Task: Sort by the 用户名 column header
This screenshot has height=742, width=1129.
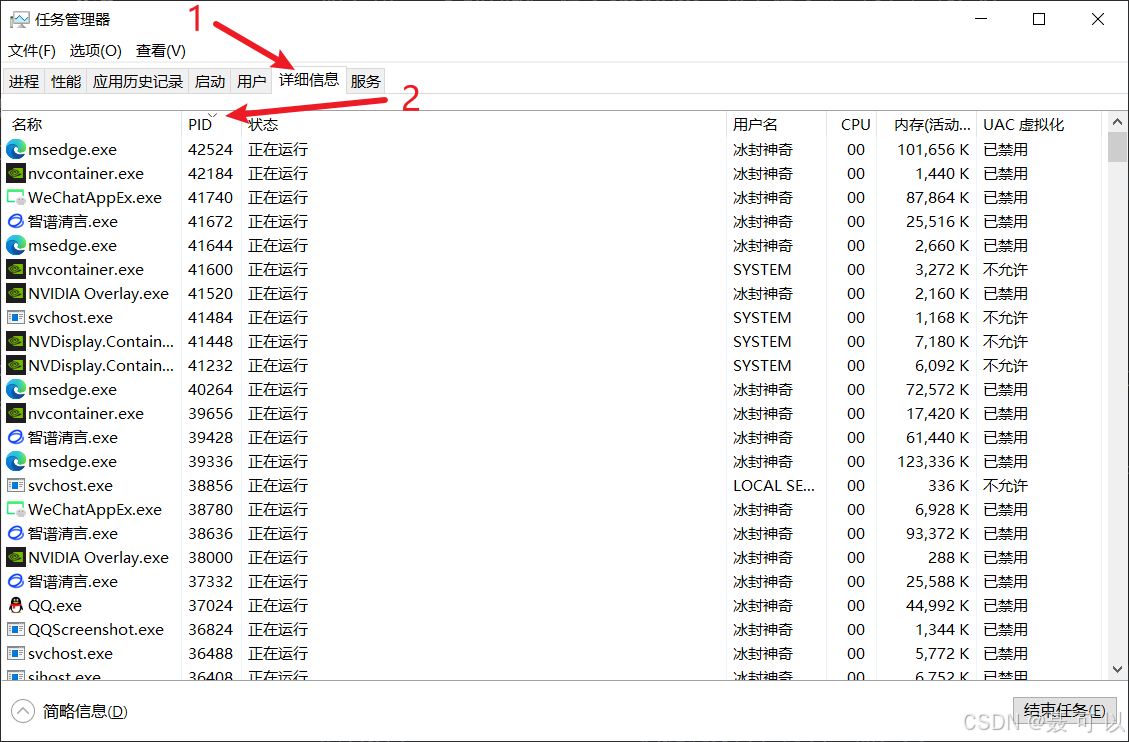Action: point(776,125)
